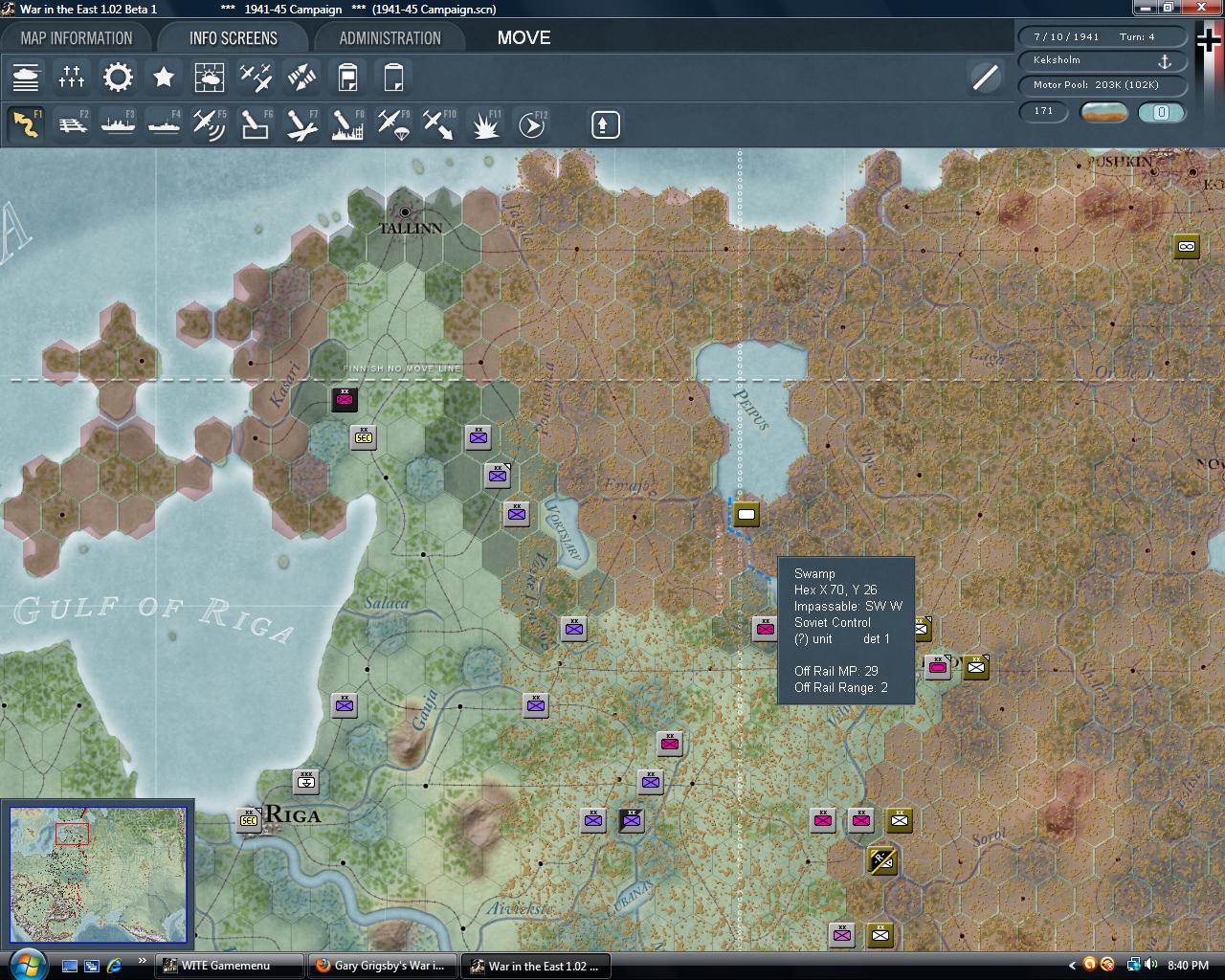Click the round diagonal-line button
Image resolution: width=1225 pixels, height=980 pixels.
tap(985, 78)
